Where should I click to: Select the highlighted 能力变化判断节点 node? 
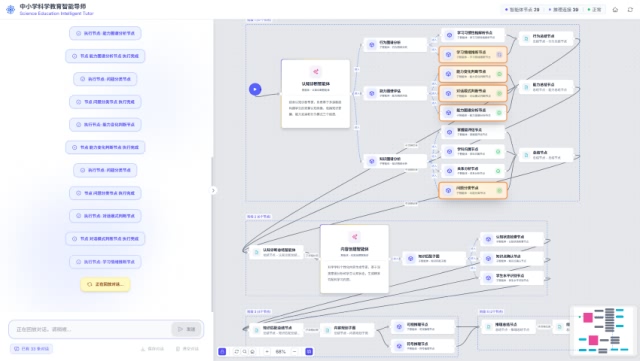tap(473, 74)
